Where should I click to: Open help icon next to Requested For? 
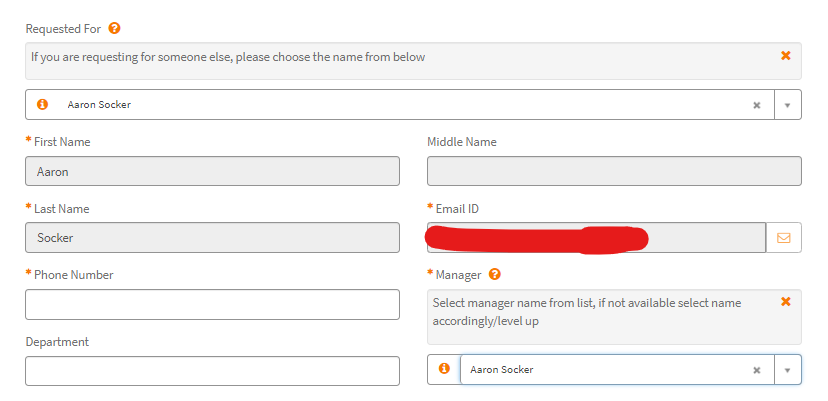pos(114,29)
